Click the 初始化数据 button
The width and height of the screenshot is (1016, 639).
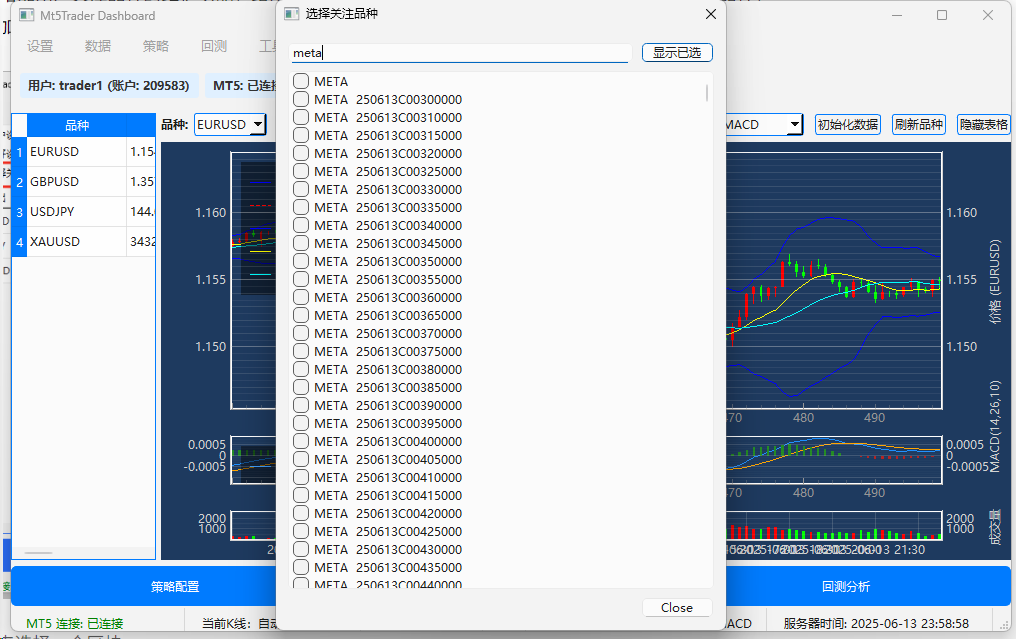pos(848,124)
